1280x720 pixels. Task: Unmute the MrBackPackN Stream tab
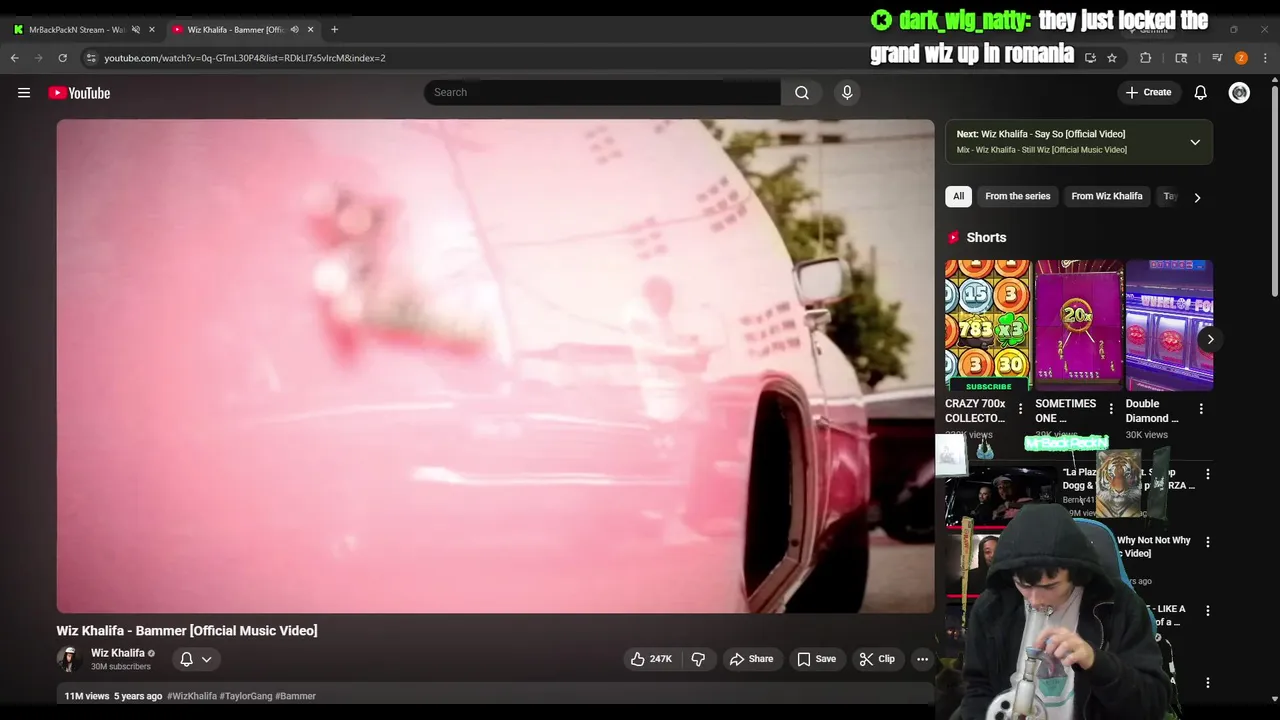click(x=136, y=29)
